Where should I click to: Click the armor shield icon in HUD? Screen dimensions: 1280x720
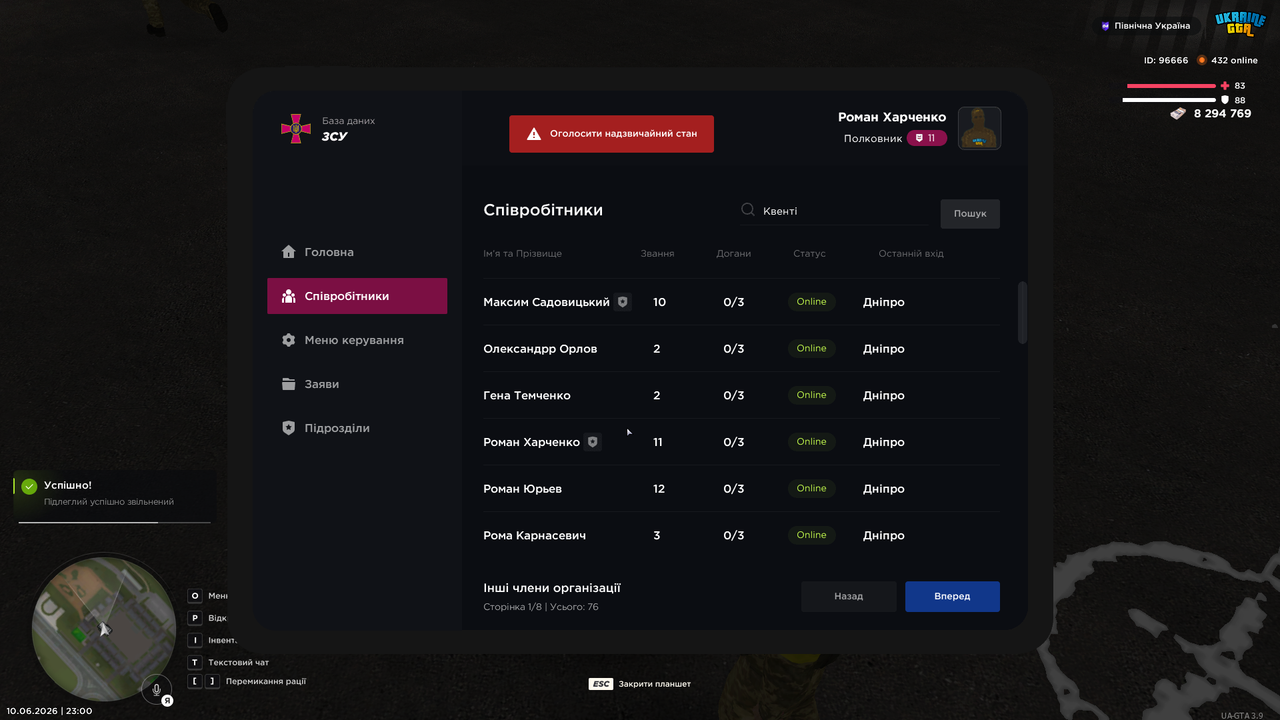[1225, 100]
